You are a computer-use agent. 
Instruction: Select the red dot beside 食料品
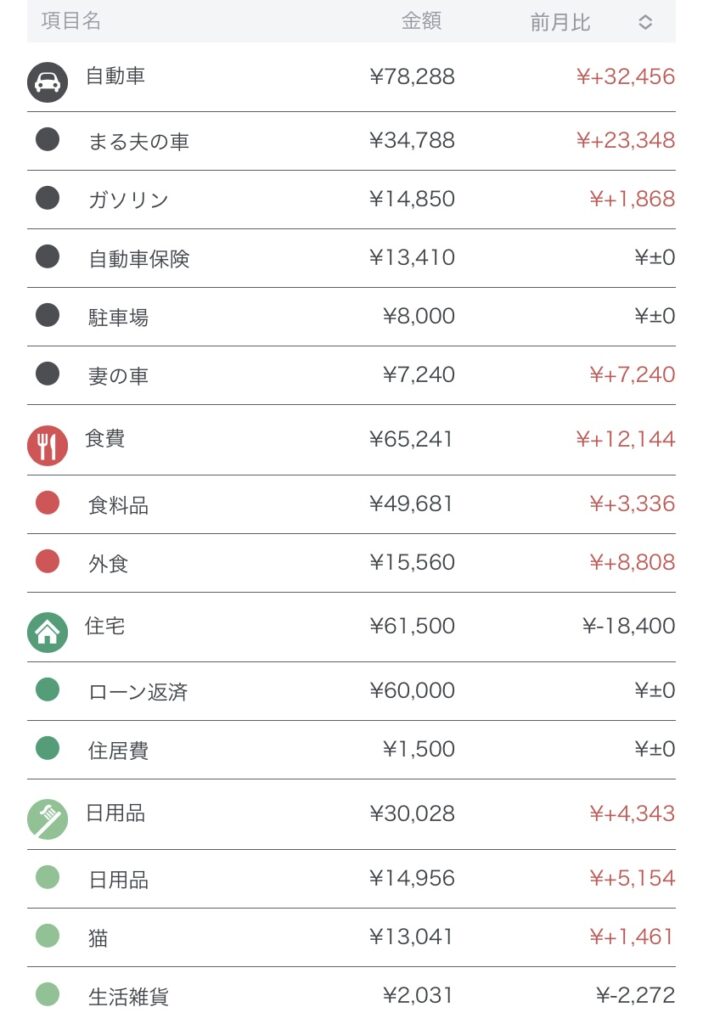click(x=47, y=502)
